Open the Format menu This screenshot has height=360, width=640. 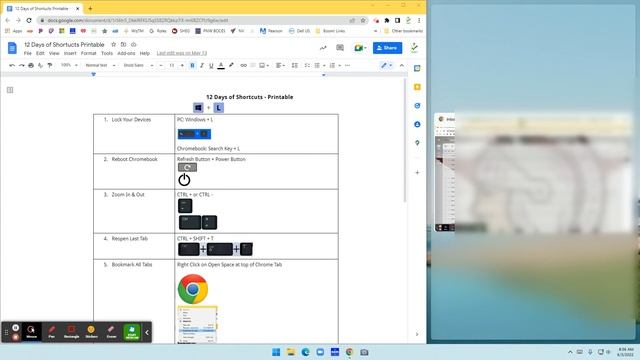click(x=88, y=53)
